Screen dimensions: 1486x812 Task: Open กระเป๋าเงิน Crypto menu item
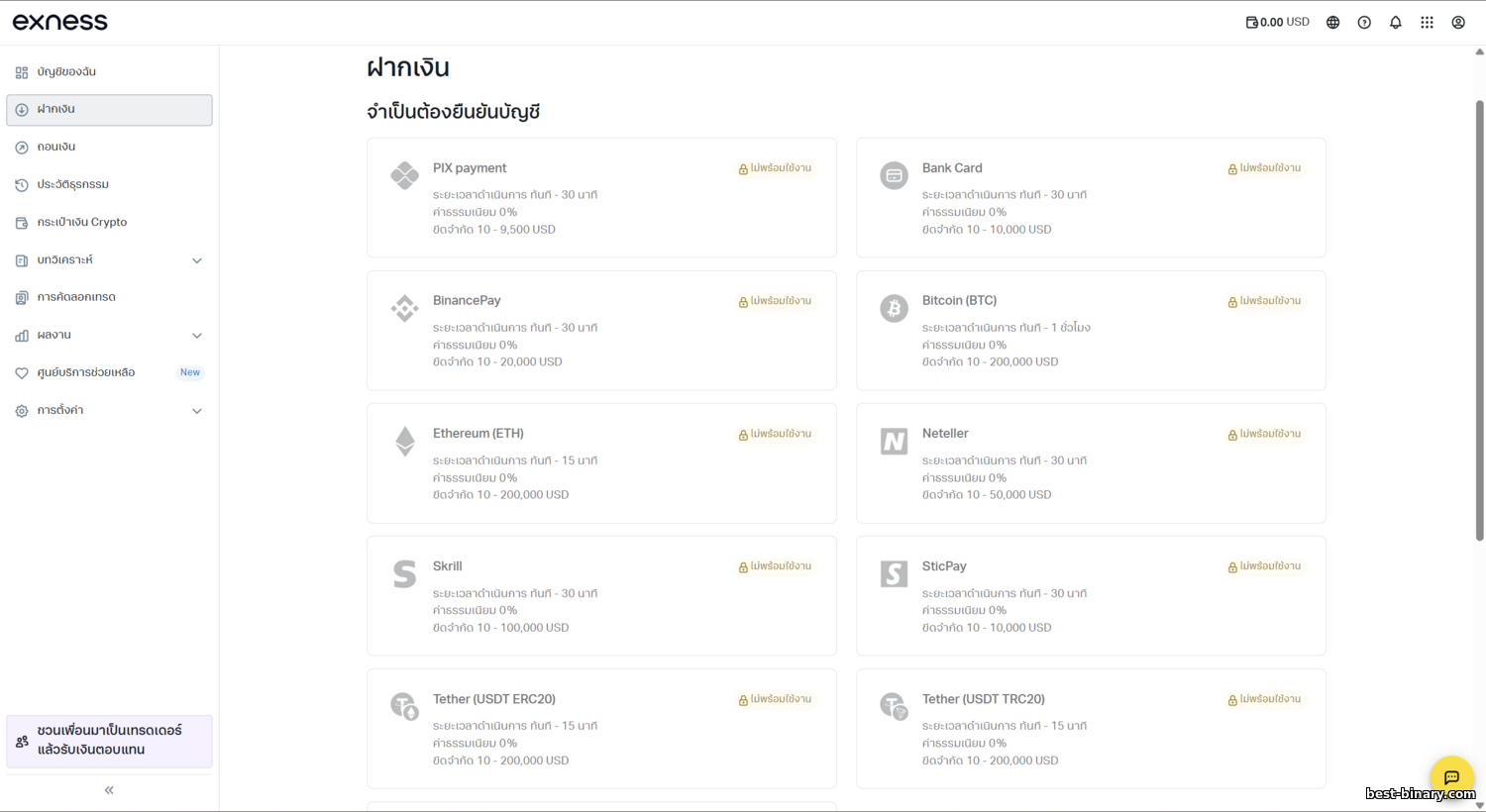point(81,222)
